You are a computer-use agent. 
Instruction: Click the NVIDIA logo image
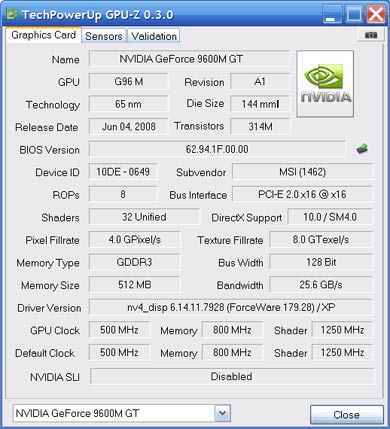(x=325, y=84)
